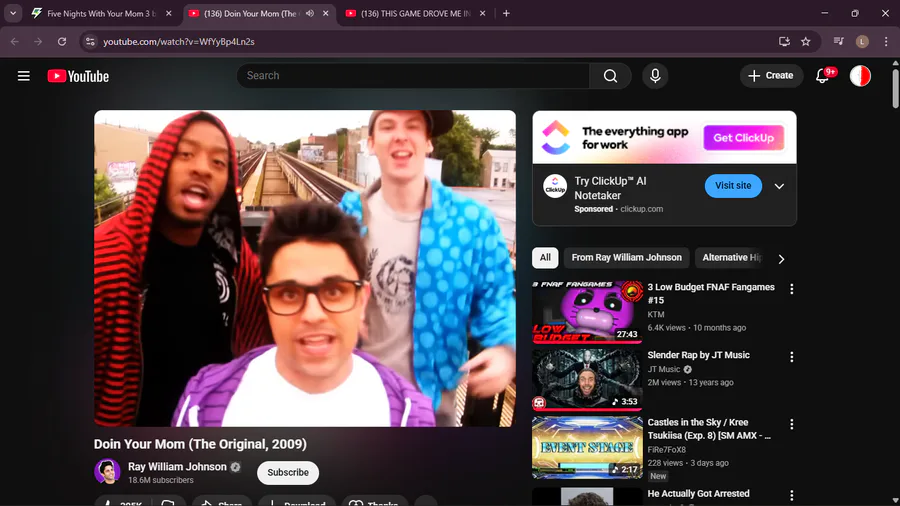The image size is (900, 506).
Task: Go to YouTube home via logo
Action: click(78, 76)
